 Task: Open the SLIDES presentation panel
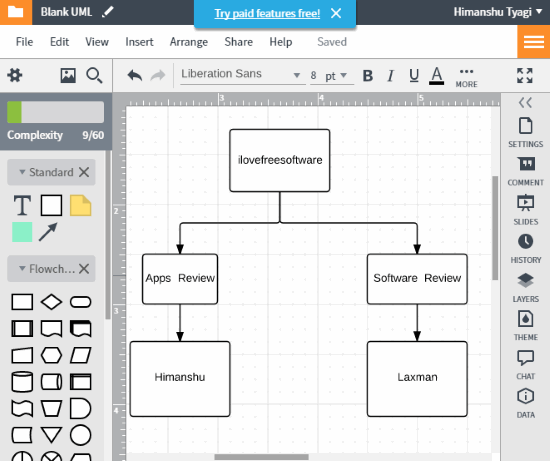pyautogui.click(x=525, y=210)
